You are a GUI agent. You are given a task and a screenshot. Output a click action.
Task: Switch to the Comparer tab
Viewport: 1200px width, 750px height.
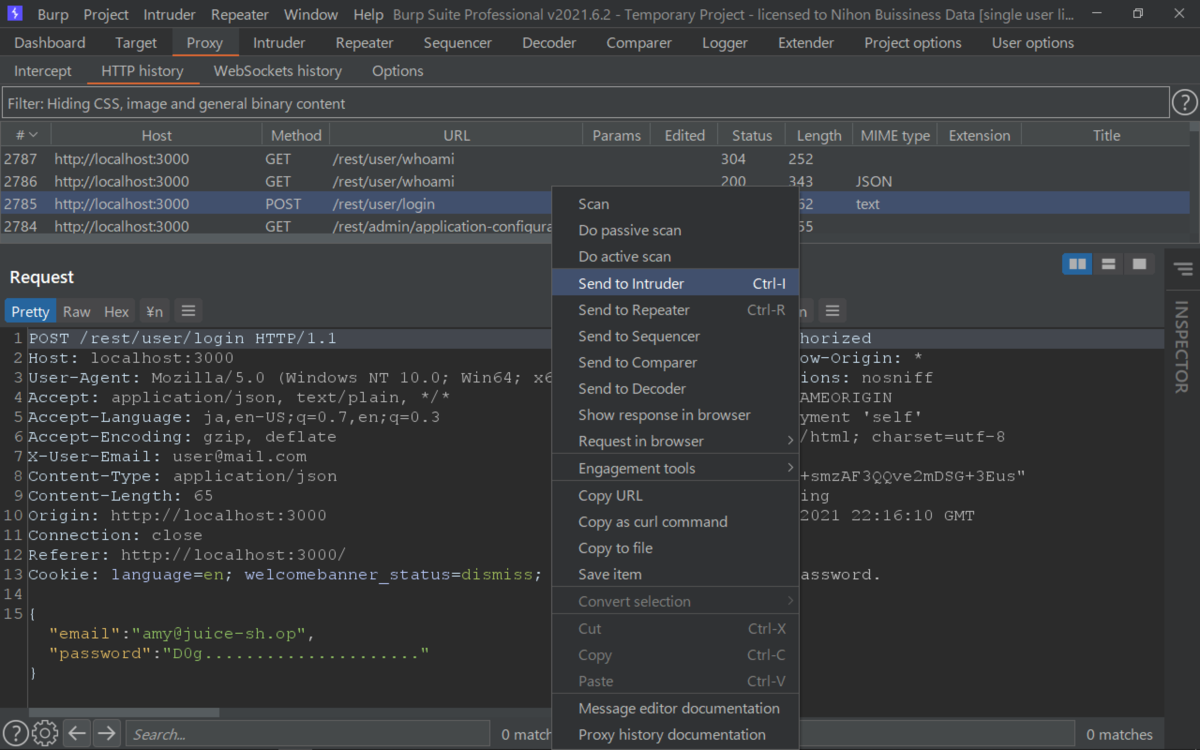coord(639,43)
